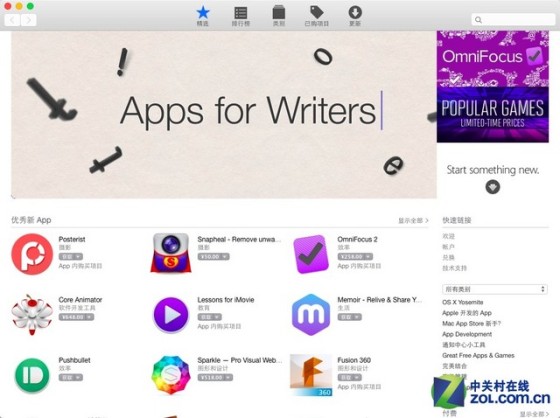Expand the Start something new arrow
Image resolution: width=560 pixels, height=418 pixels.
click(x=492, y=187)
